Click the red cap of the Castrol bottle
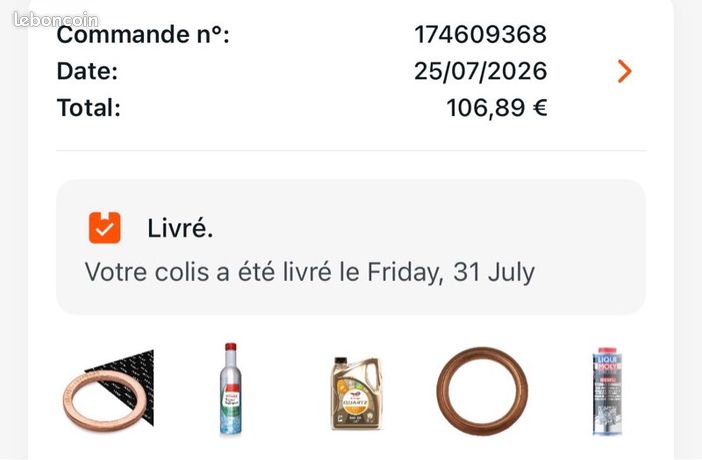The height and width of the screenshot is (460, 702). (x=231, y=346)
